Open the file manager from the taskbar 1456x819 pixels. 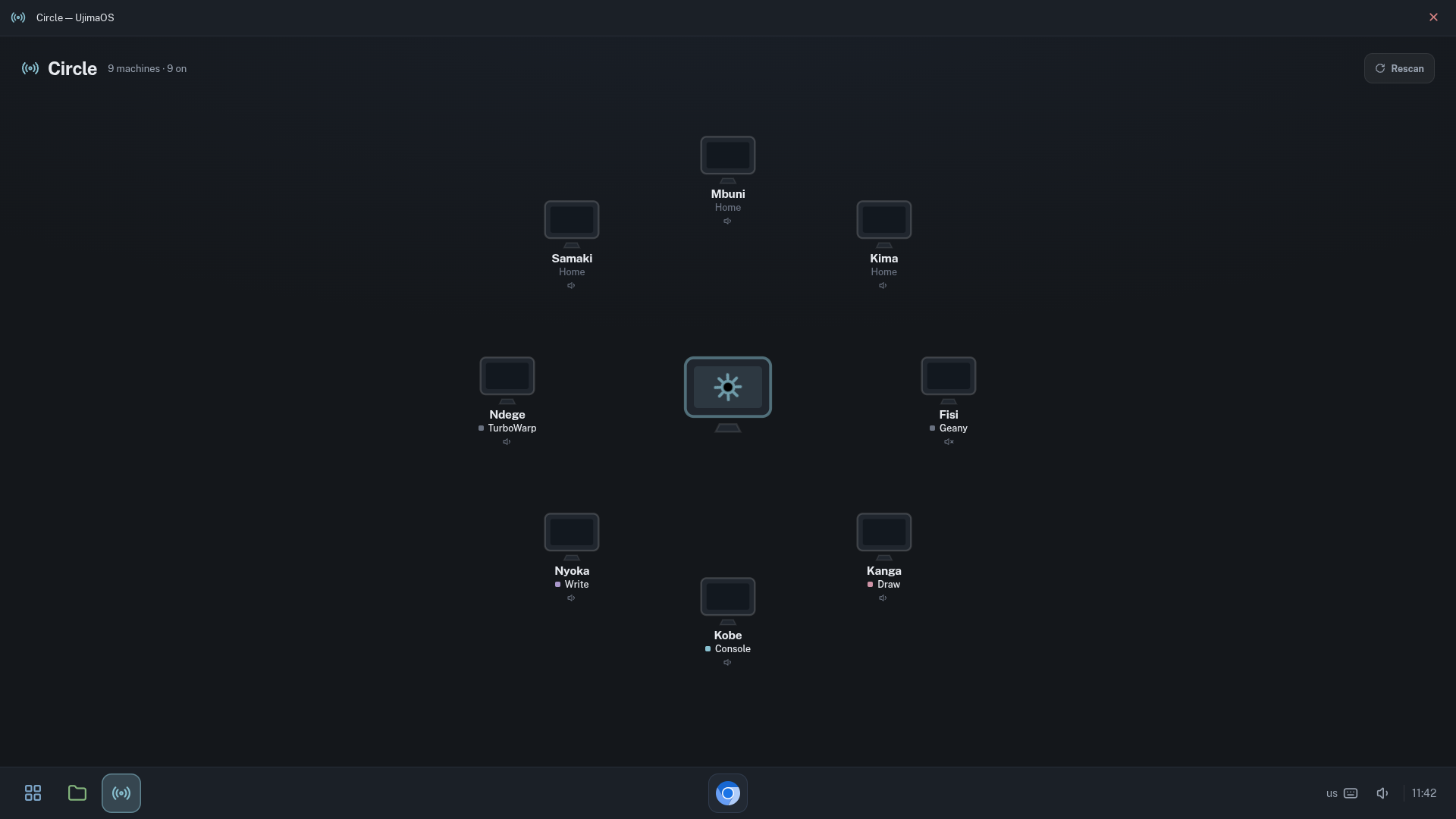pyautogui.click(x=77, y=793)
